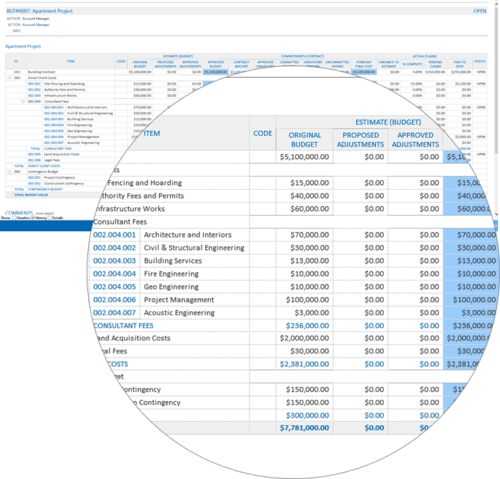The height and width of the screenshot is (479, 500).
Task: Collapse the 002.004 Consultant Fees group toggle
Action: (x=23, y=101)
